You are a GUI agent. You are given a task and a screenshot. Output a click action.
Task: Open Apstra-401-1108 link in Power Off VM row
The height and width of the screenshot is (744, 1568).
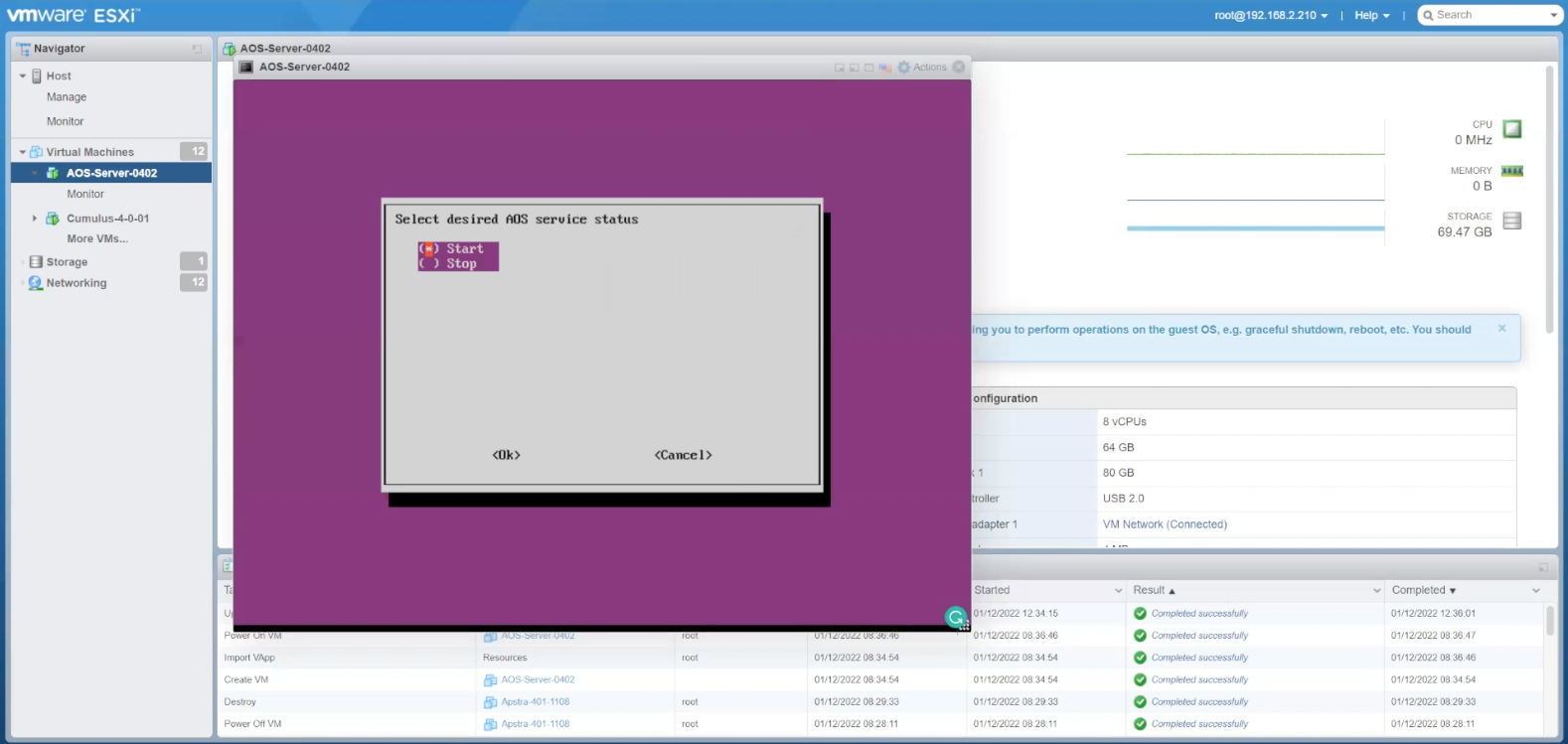tap(536, 724)
